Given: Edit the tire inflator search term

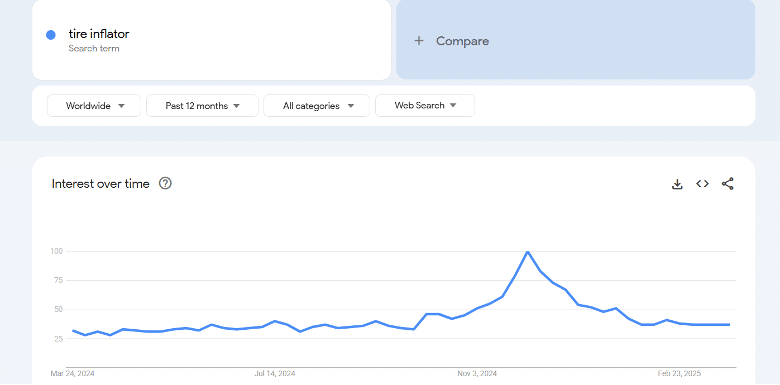Looking at the screenshot, I should click(x=98, y=34).
